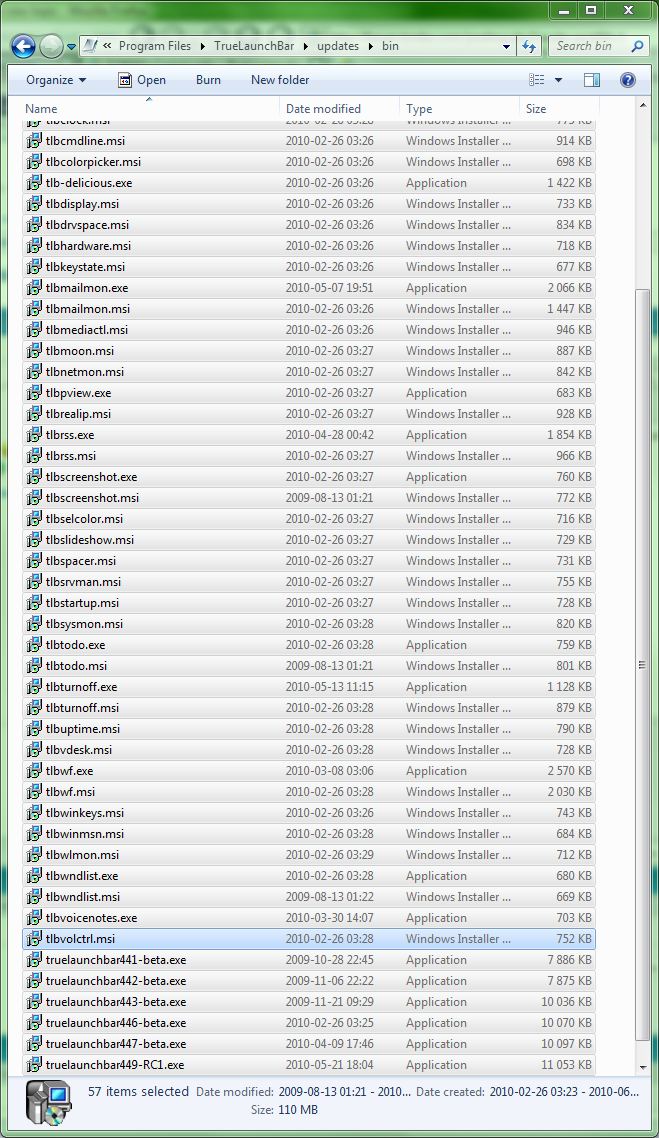The image size is (659, 1138).
Task: Open the Help question mark icon
Action: coord(627,80)
